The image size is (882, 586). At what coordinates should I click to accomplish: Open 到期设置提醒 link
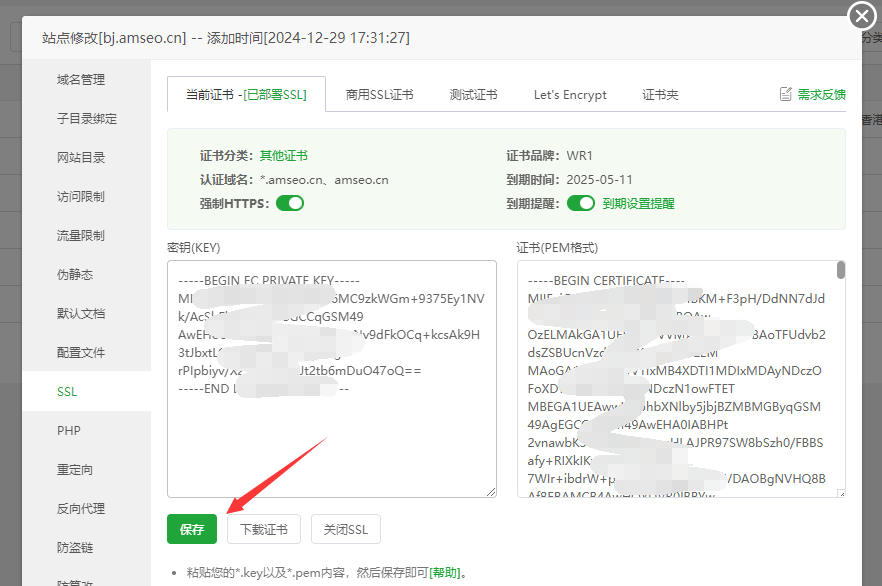(638, 204)
